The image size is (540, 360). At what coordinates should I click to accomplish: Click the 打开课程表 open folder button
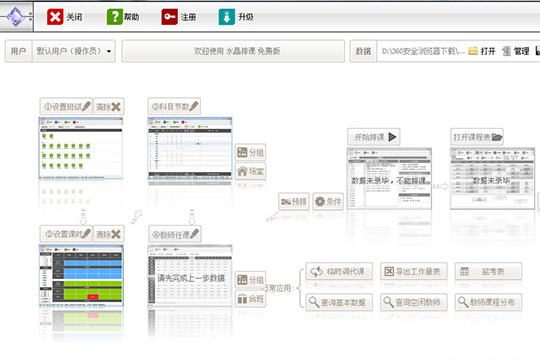(x=477, y=137)
